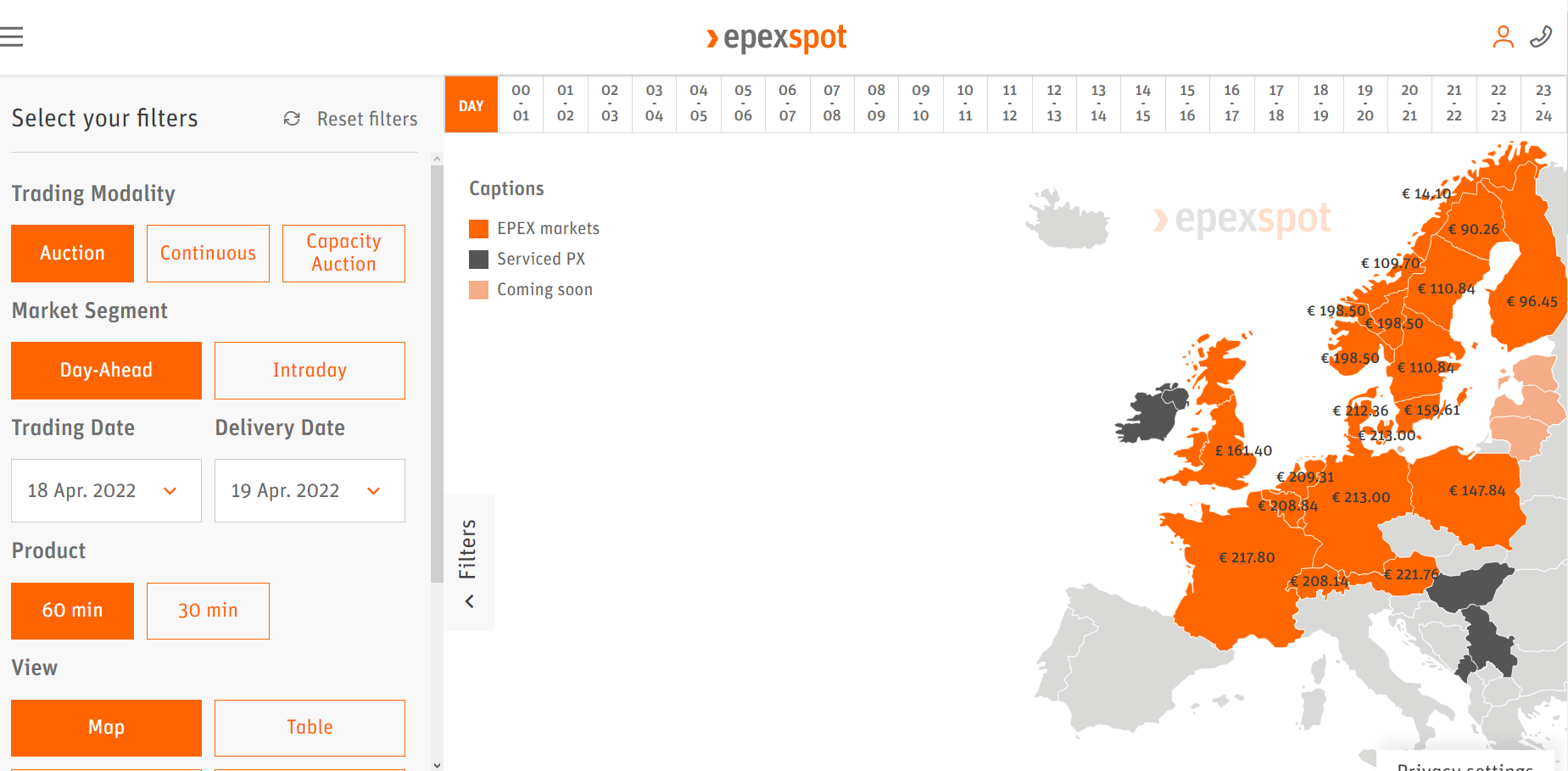This screenshot has width=1568, height=771.
Task: Click Finland price € 96.45 on map
Action: [x=1532, y=301]
